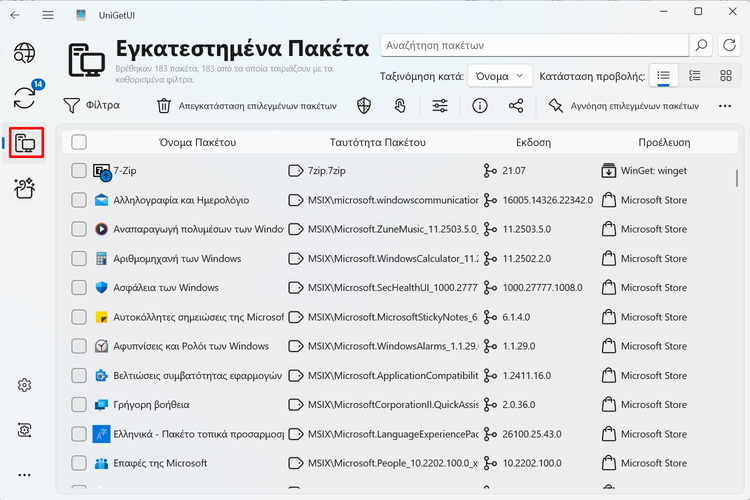Click the magnifier search button
Screen dimensions: 750x500
pyautogui.click(x=701, y=45)
